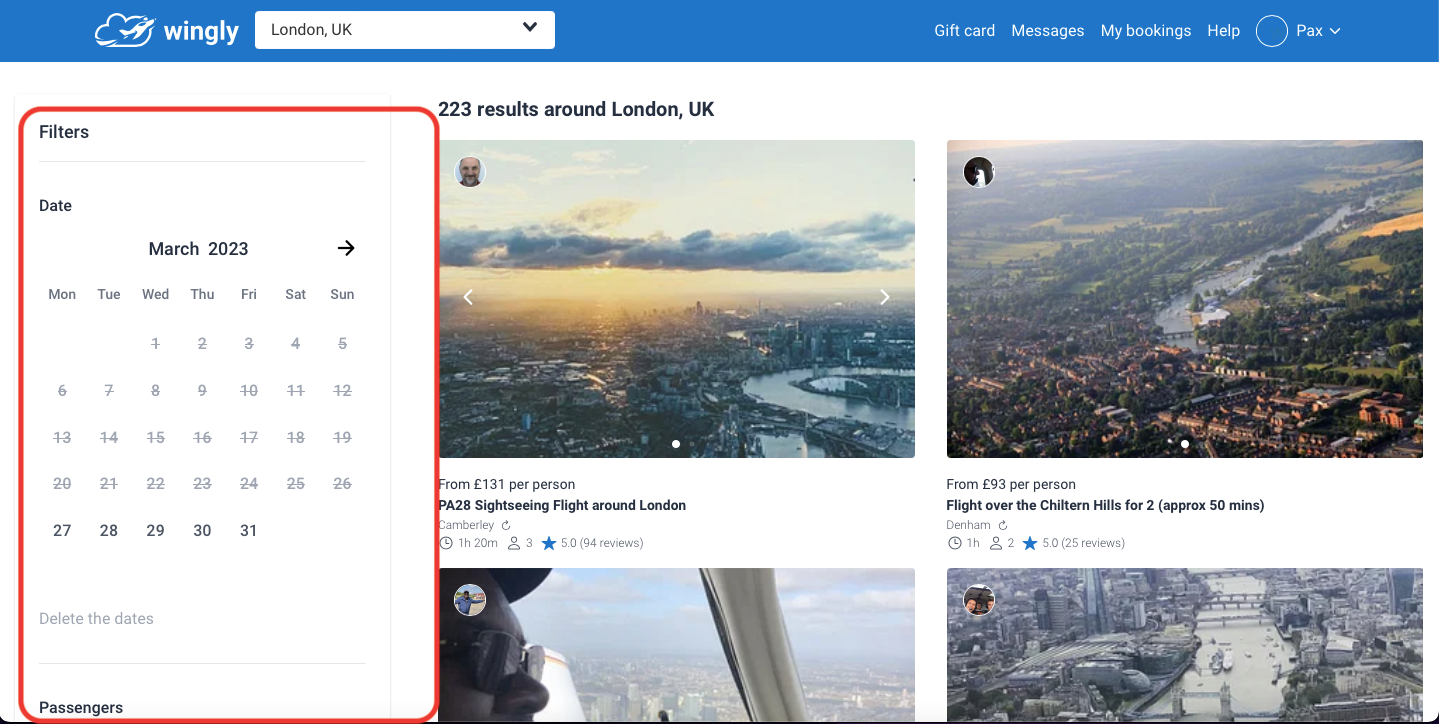The image size is (1439, 724).
Task: Go to My bookings
Action: click(1145, 31)
